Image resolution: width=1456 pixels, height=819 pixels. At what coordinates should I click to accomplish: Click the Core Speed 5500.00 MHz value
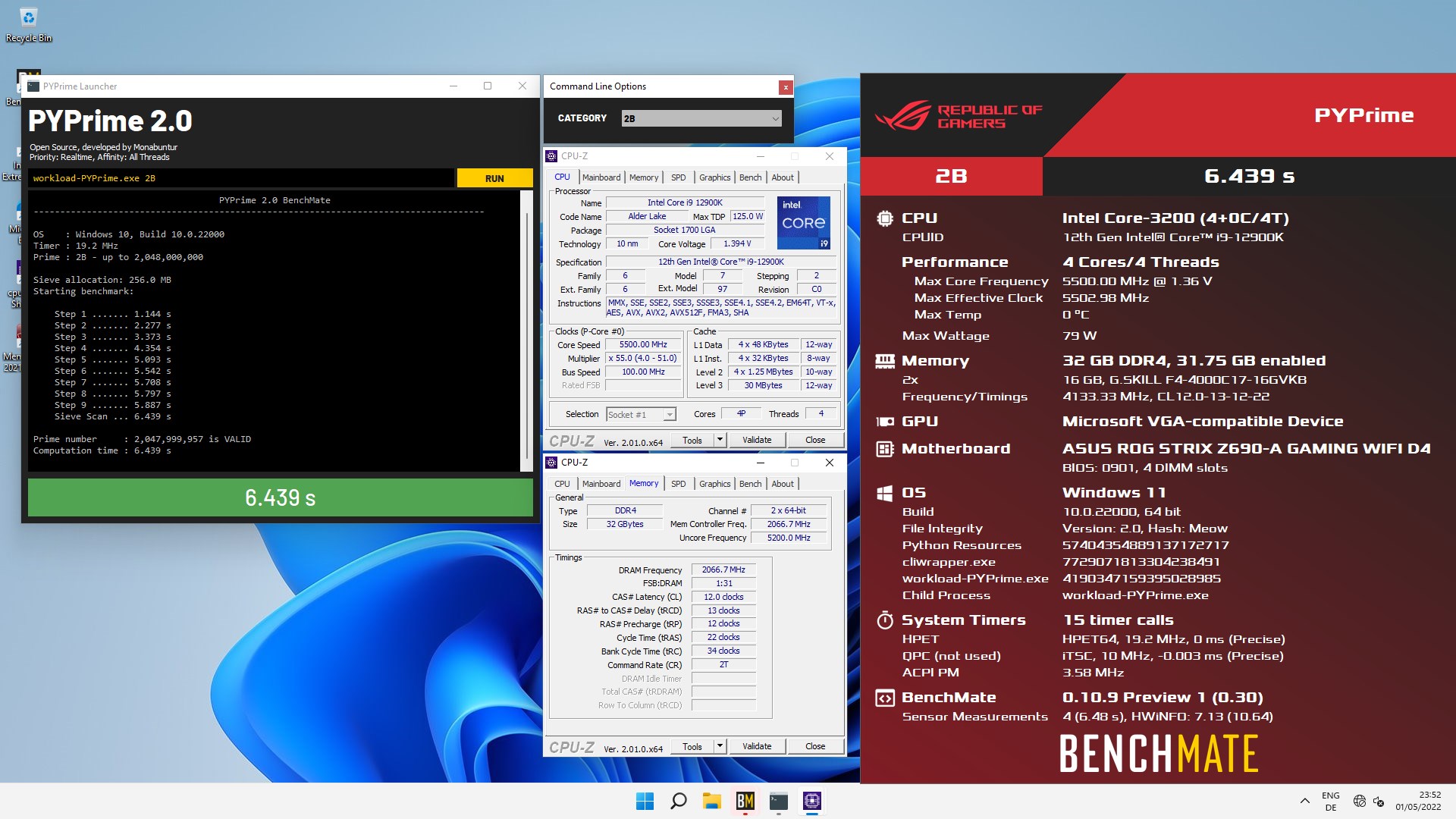(643, 344)
